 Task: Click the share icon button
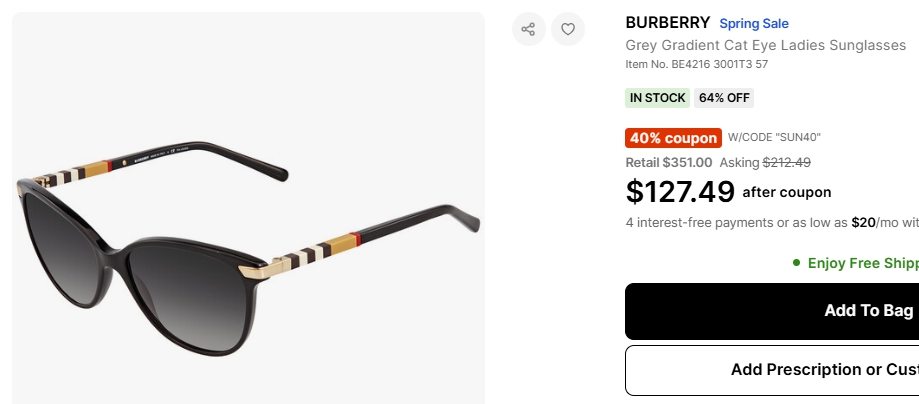(529, 29)
